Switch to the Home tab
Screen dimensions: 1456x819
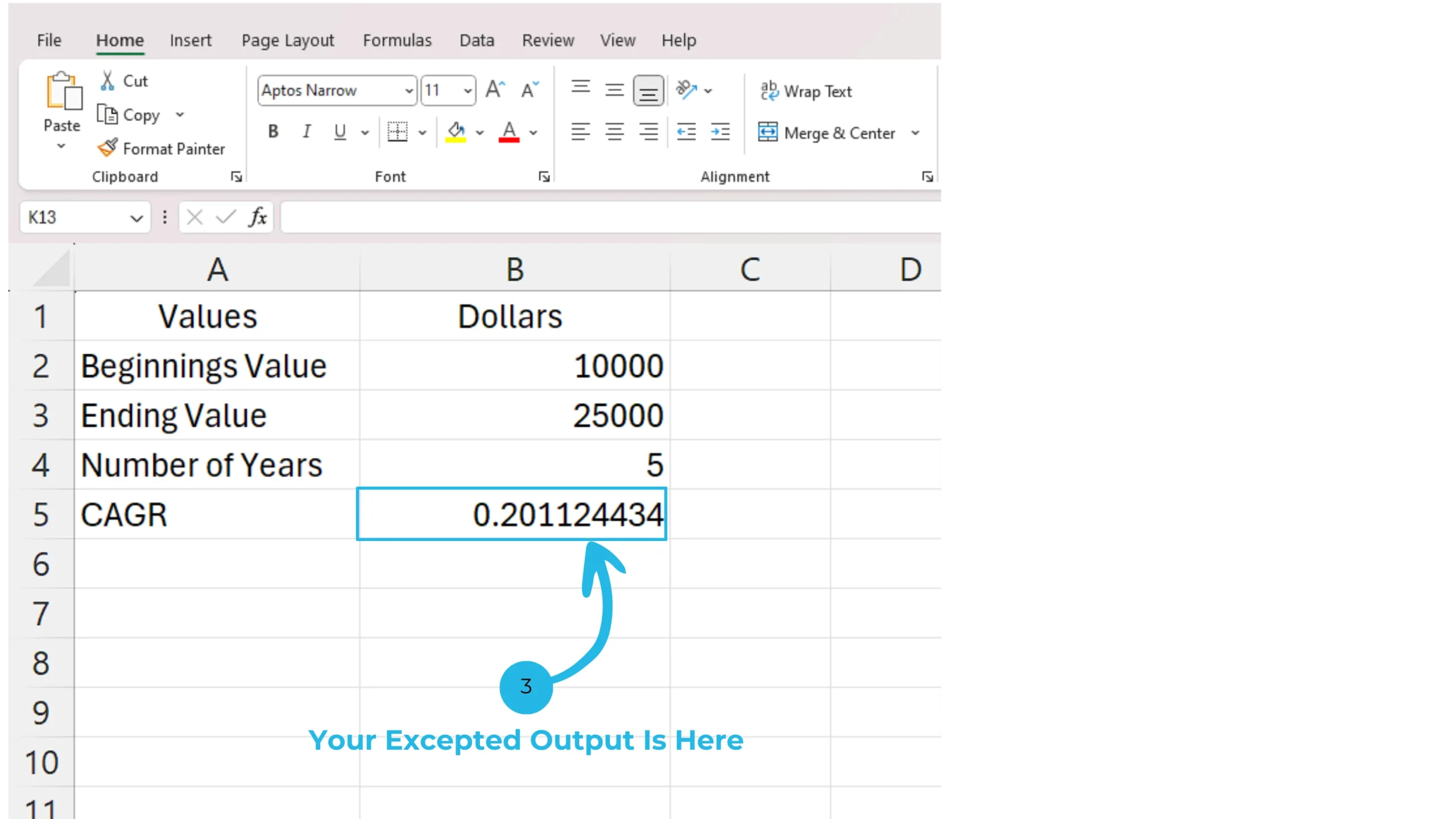pos(120,40)
